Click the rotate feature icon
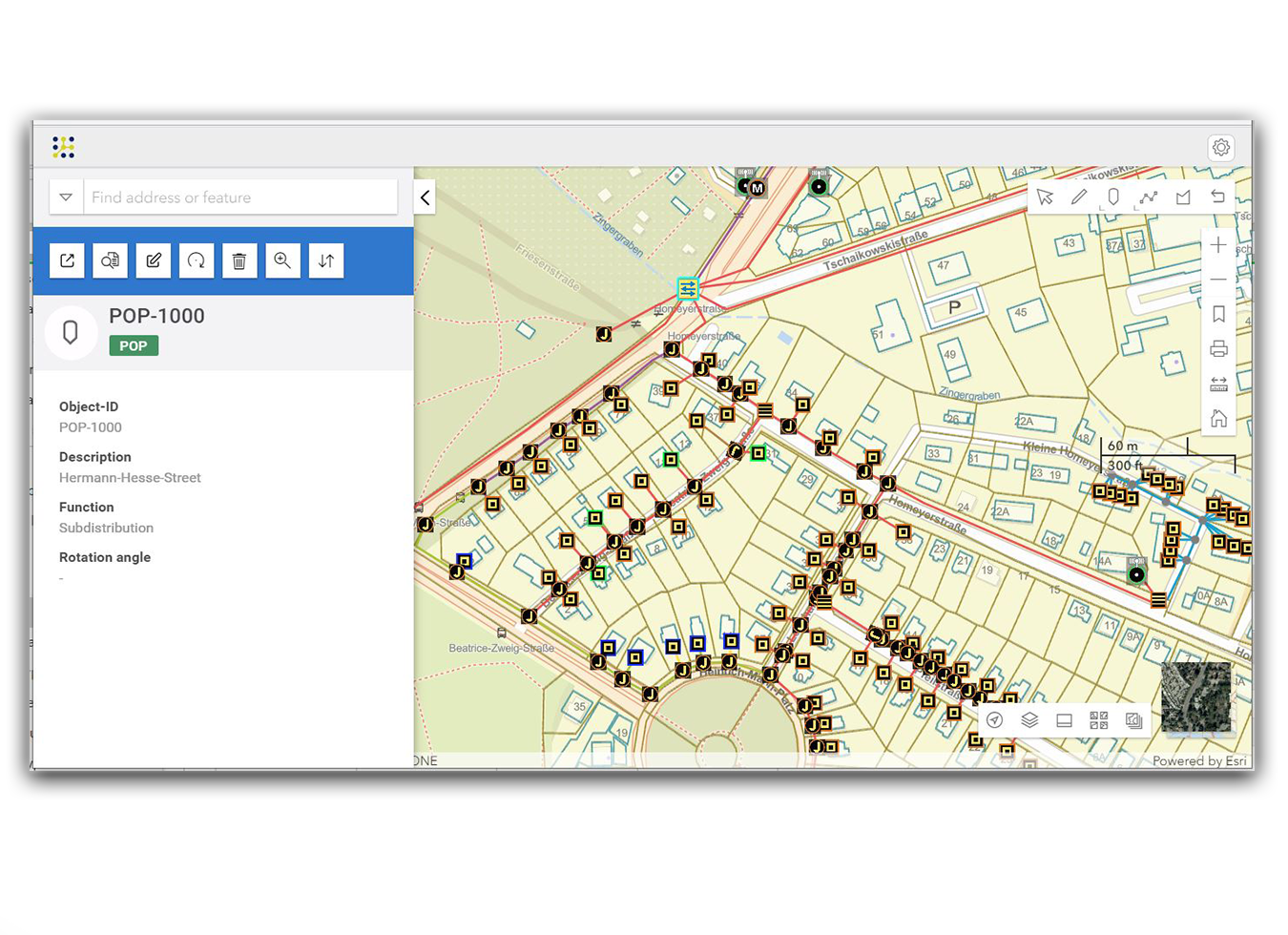Image resolution: width=1288 pixels, height=935 pixels. point(197,260)
